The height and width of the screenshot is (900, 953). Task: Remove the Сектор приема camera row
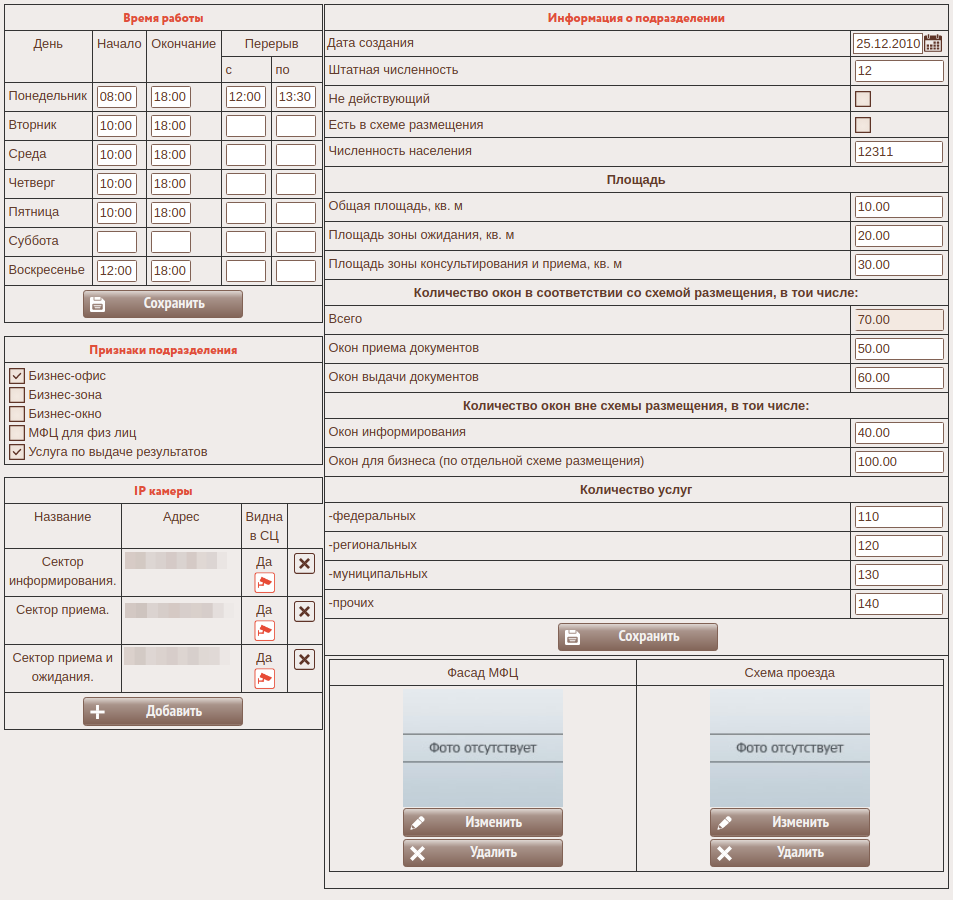[x=305, y=611]
